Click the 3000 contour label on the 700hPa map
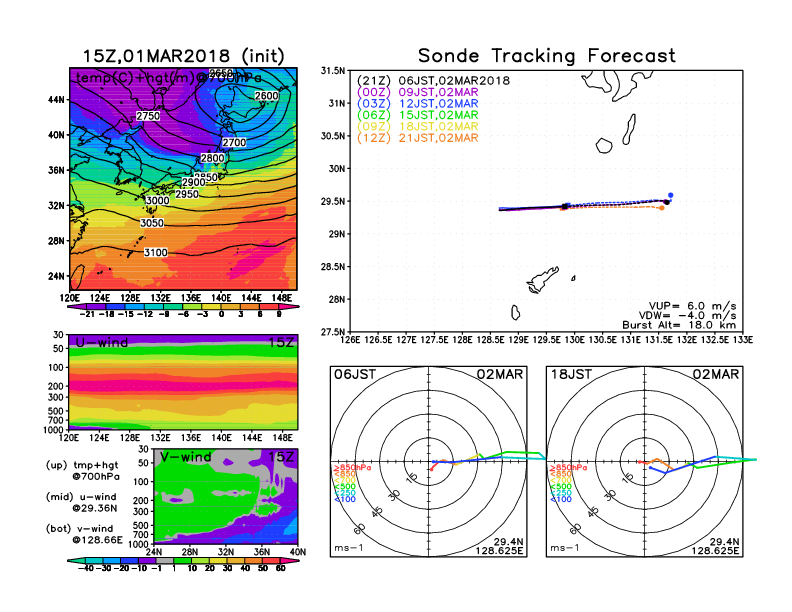Image resolution: width=792 pixels, height=612 pixels. [x=157, y=200]
